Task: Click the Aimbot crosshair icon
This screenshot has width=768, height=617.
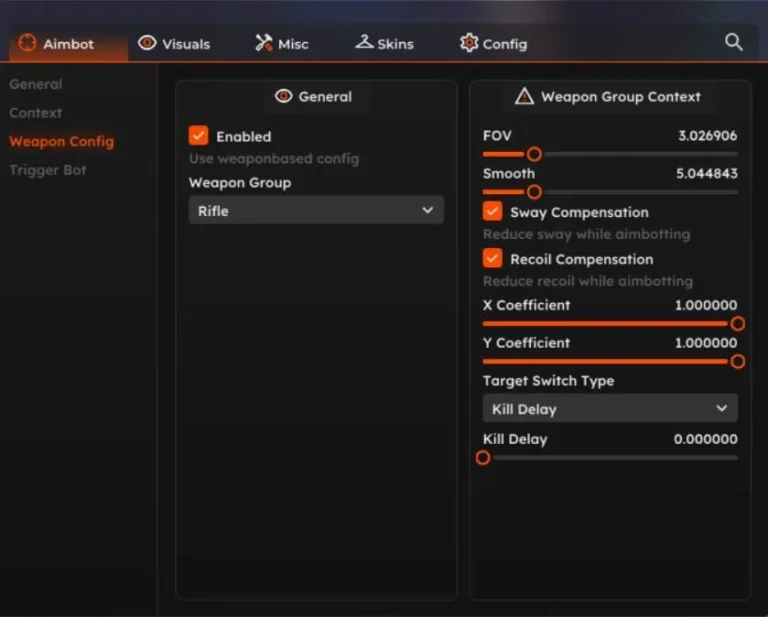Action: click(x=27, y=43)
